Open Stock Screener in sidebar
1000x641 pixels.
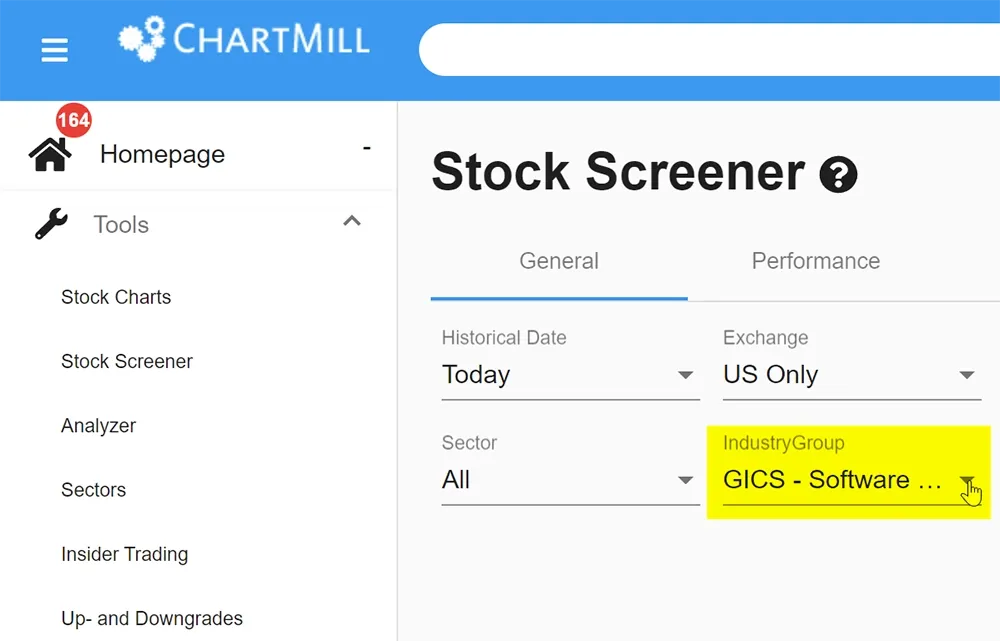[127, 362]
